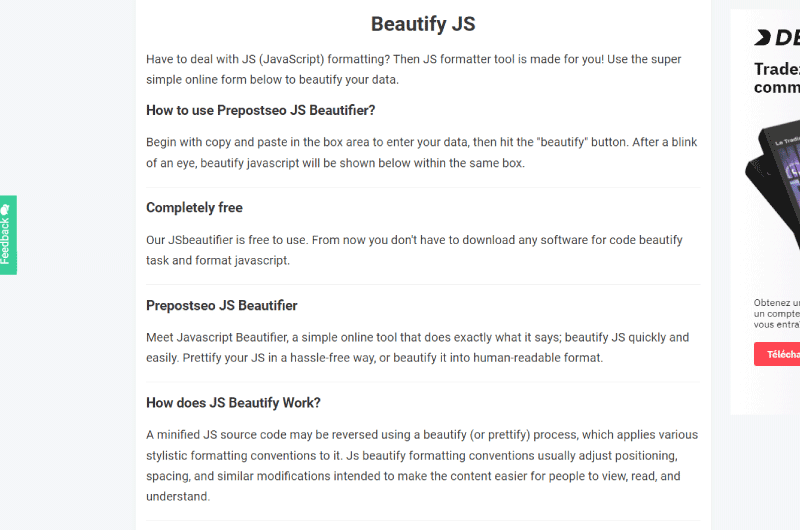Click the paragraph starting Have to deal with JS
This screenshot has height=530, width=800.
414,69
